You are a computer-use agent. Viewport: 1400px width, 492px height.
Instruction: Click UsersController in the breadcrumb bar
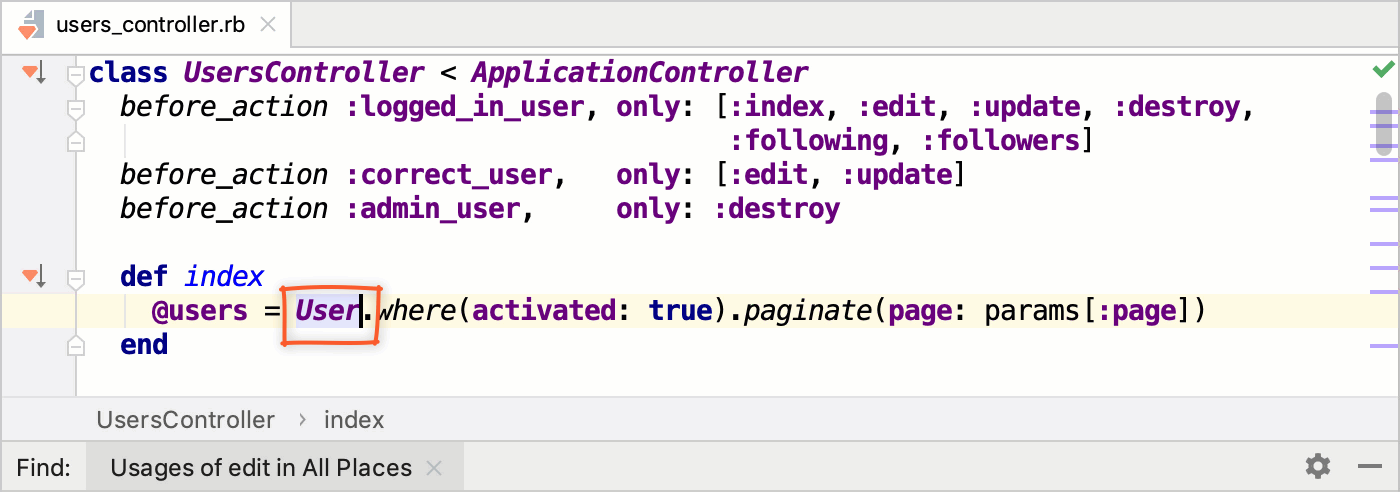185,420
